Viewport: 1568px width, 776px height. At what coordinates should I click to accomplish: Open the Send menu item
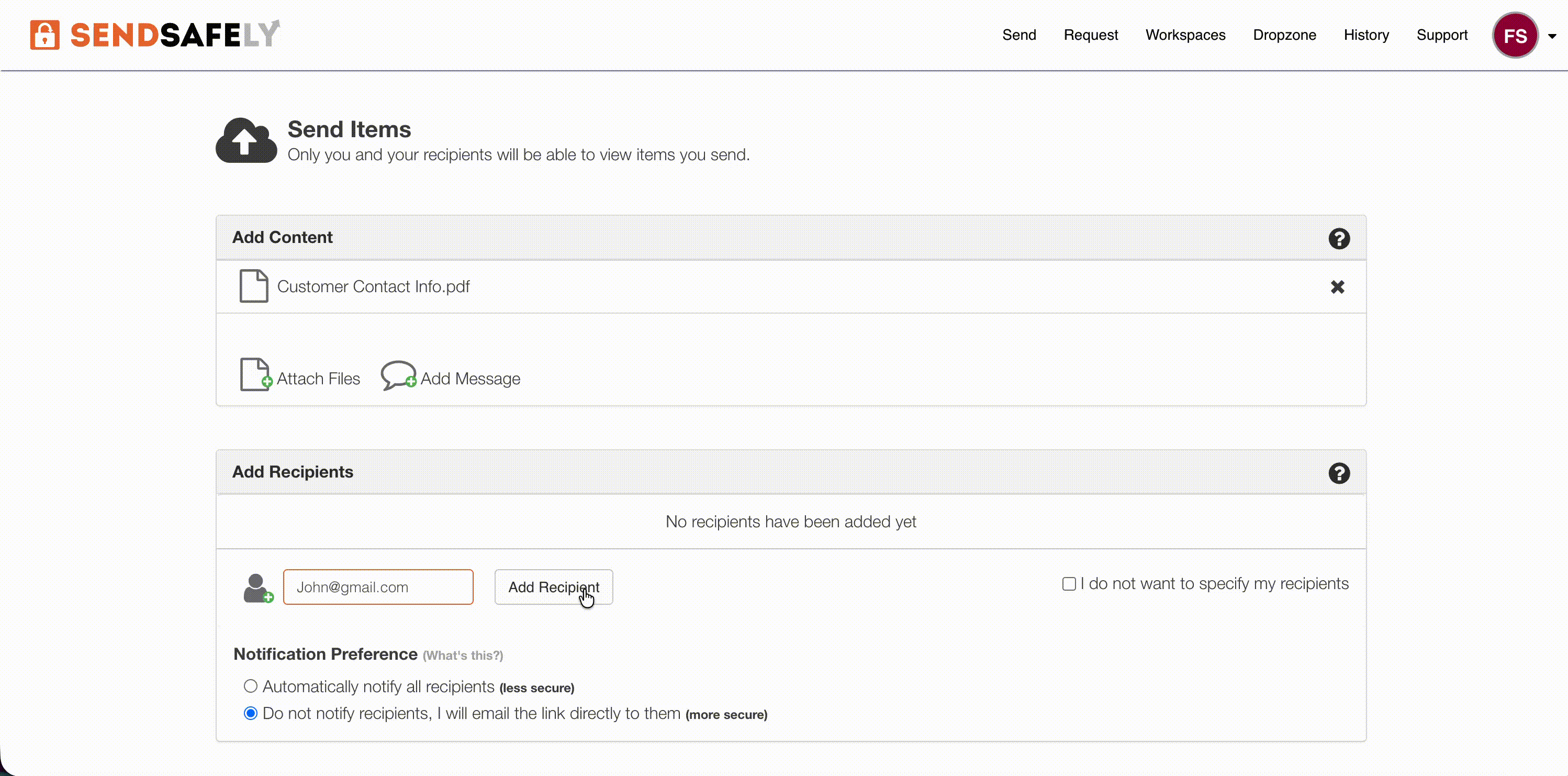(1019, 35)
